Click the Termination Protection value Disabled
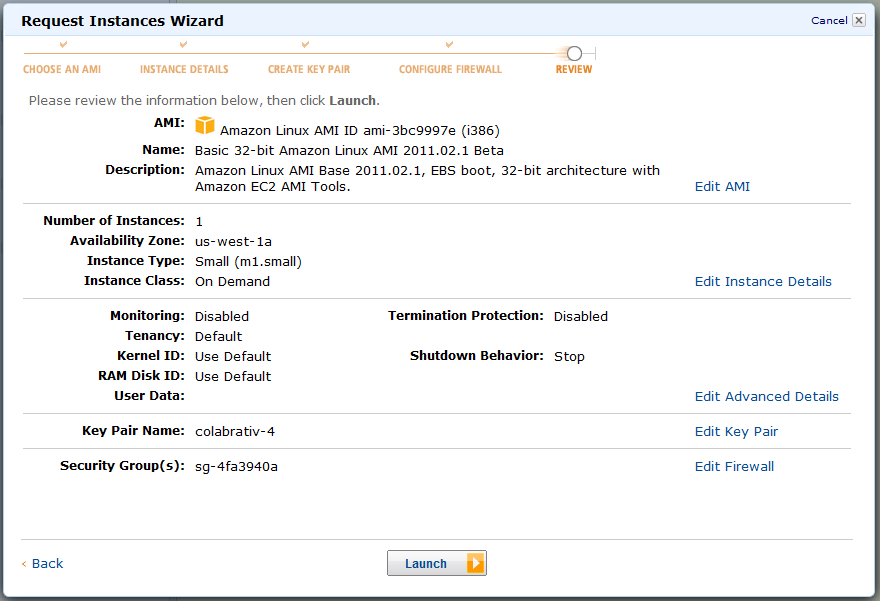 pyautogui.click(x=581, y=316)
